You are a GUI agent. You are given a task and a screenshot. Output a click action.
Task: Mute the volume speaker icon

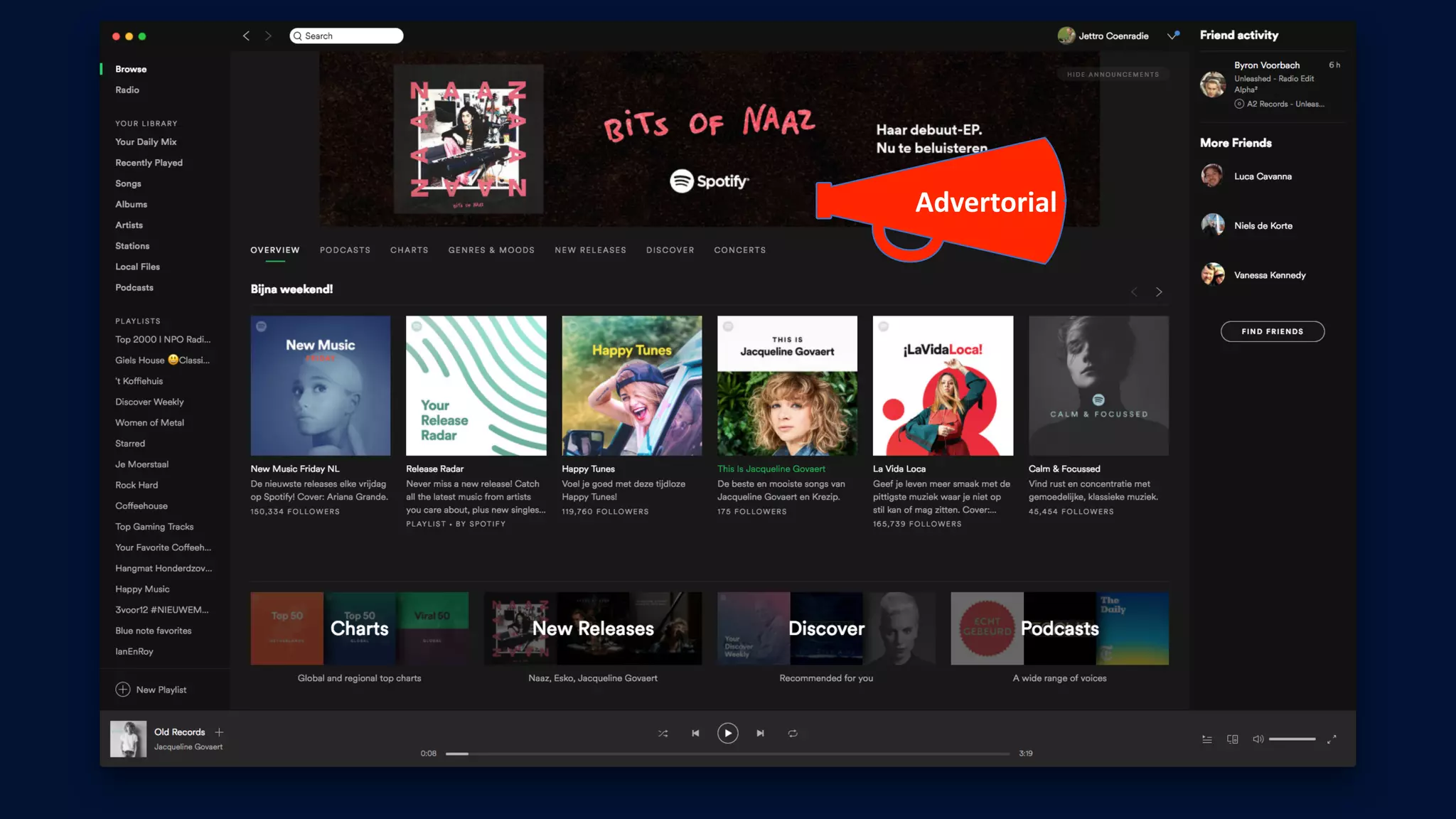click(x=1258, y=739)
